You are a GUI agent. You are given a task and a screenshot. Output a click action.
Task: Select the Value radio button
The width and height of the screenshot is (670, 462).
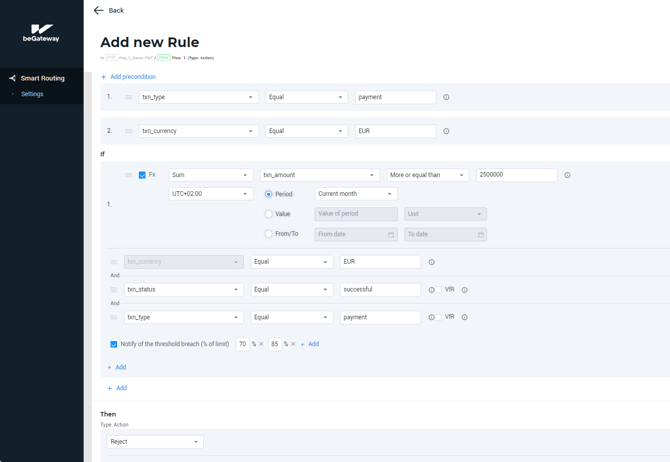[x=268, y=214]
